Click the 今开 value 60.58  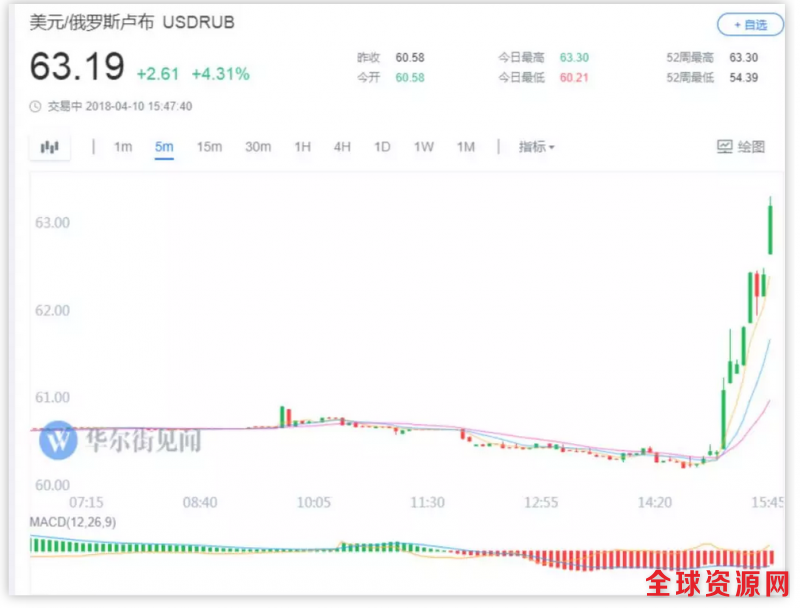[410, 78]
